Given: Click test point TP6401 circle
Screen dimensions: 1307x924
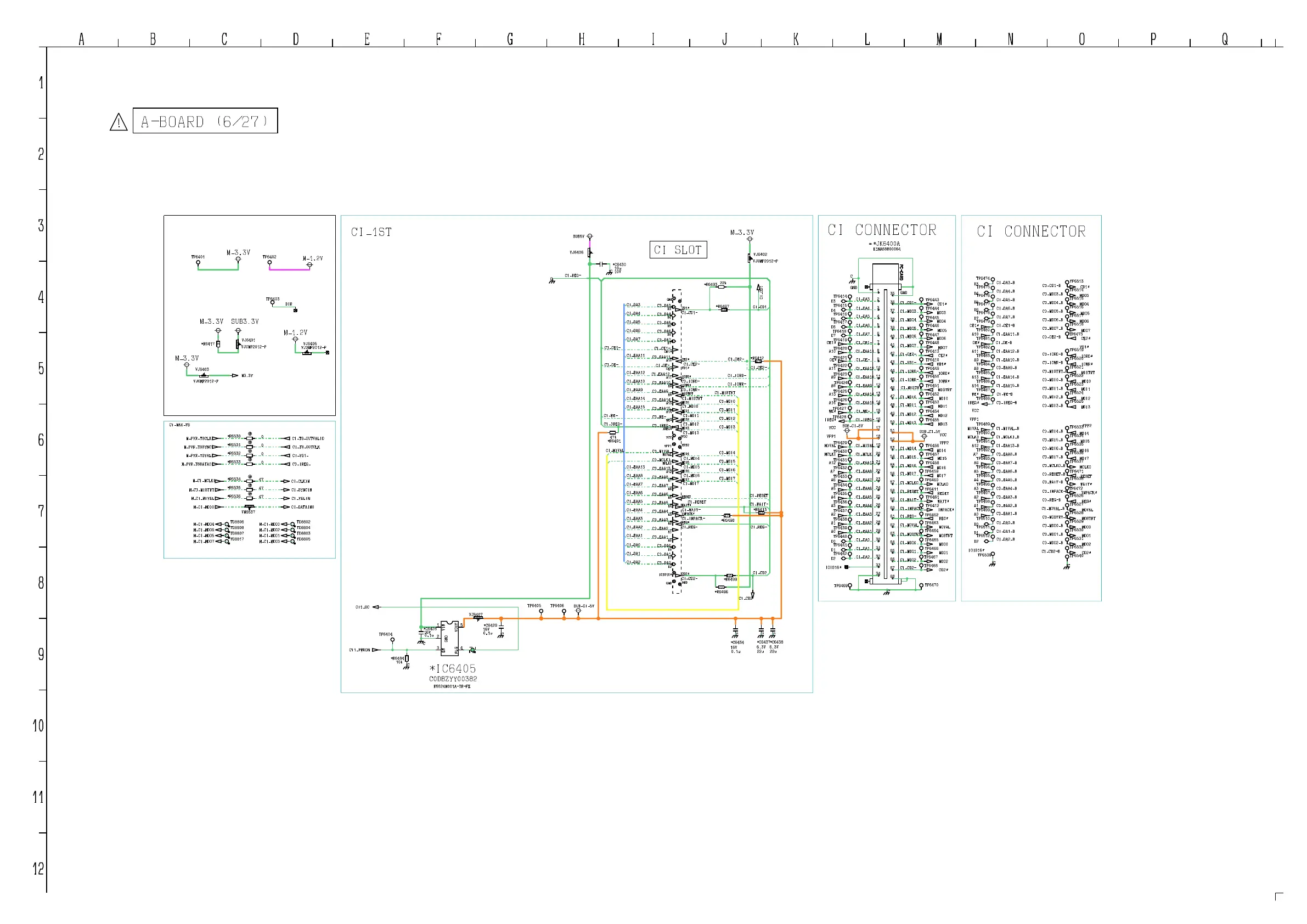Looking at the screenshot, I should [x=198, y=262].
